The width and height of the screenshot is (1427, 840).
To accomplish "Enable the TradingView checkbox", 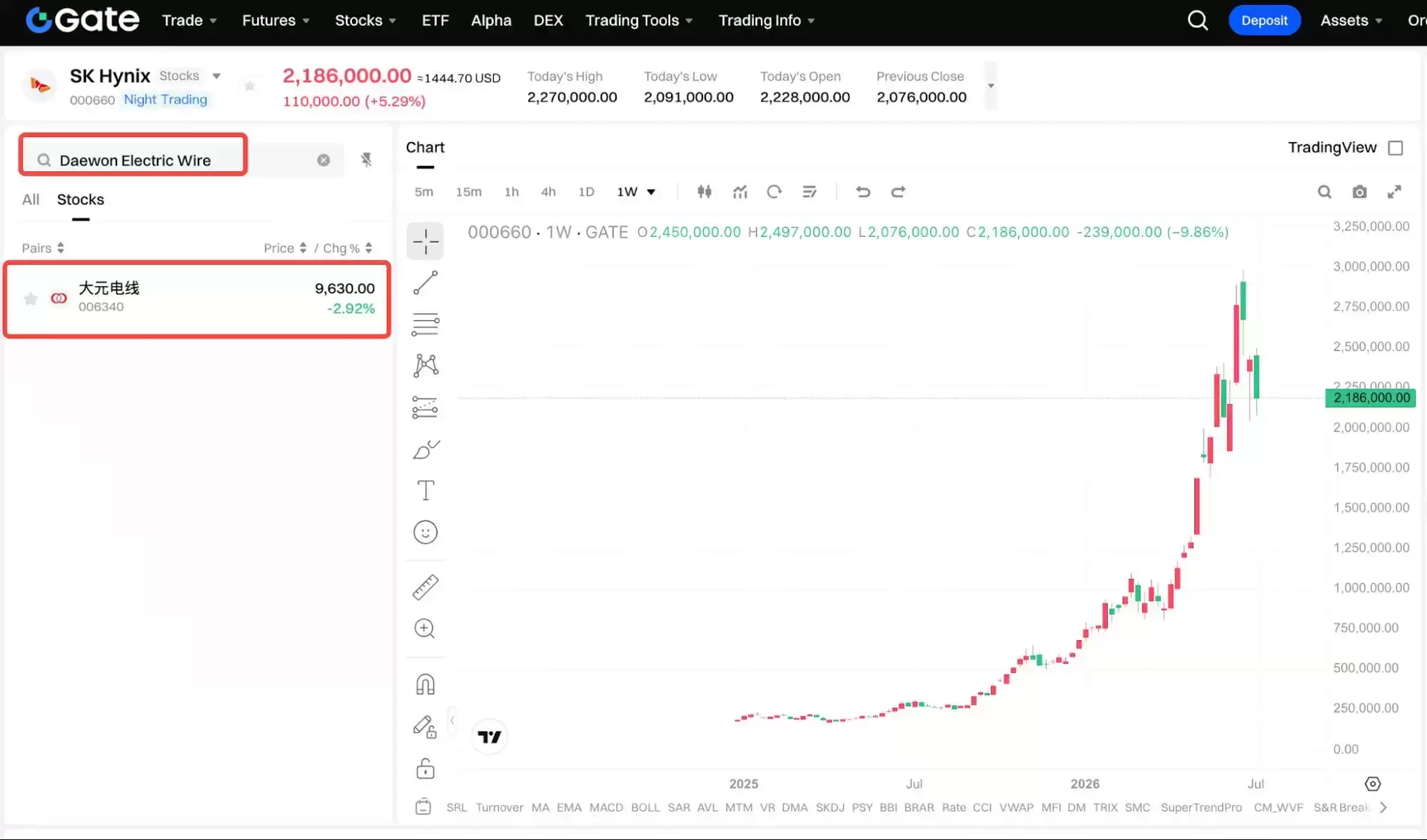I will click(1396, 148).
